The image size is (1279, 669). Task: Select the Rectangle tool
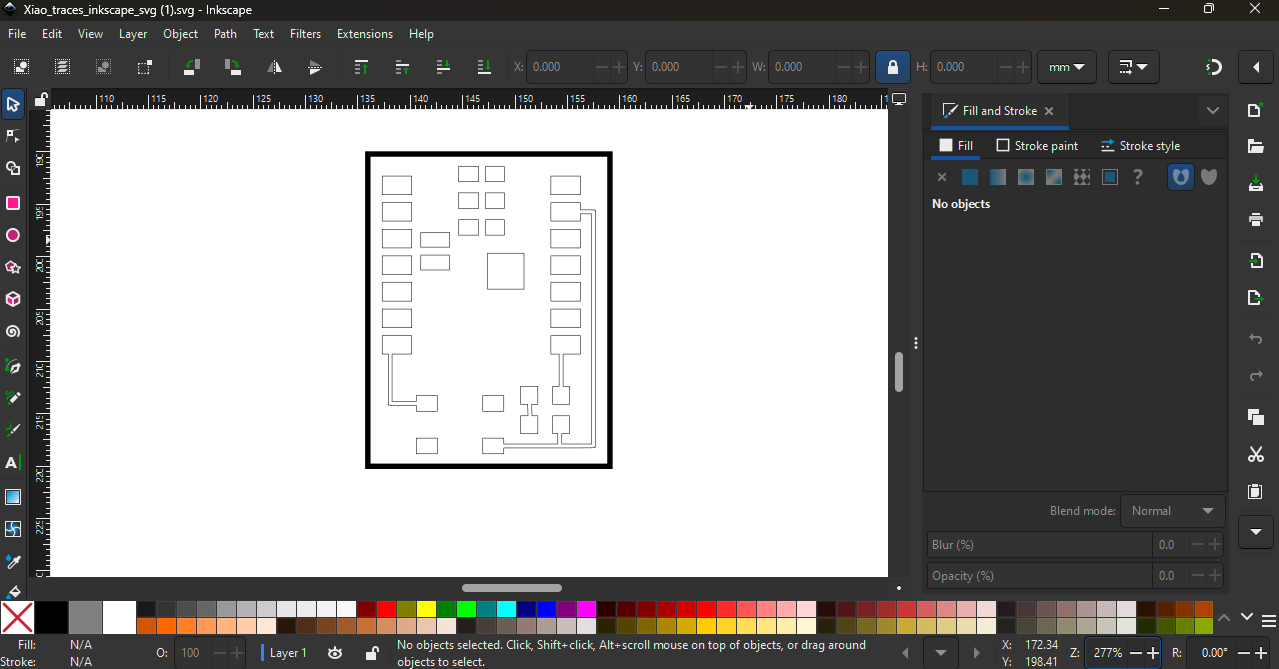[13, 203]
